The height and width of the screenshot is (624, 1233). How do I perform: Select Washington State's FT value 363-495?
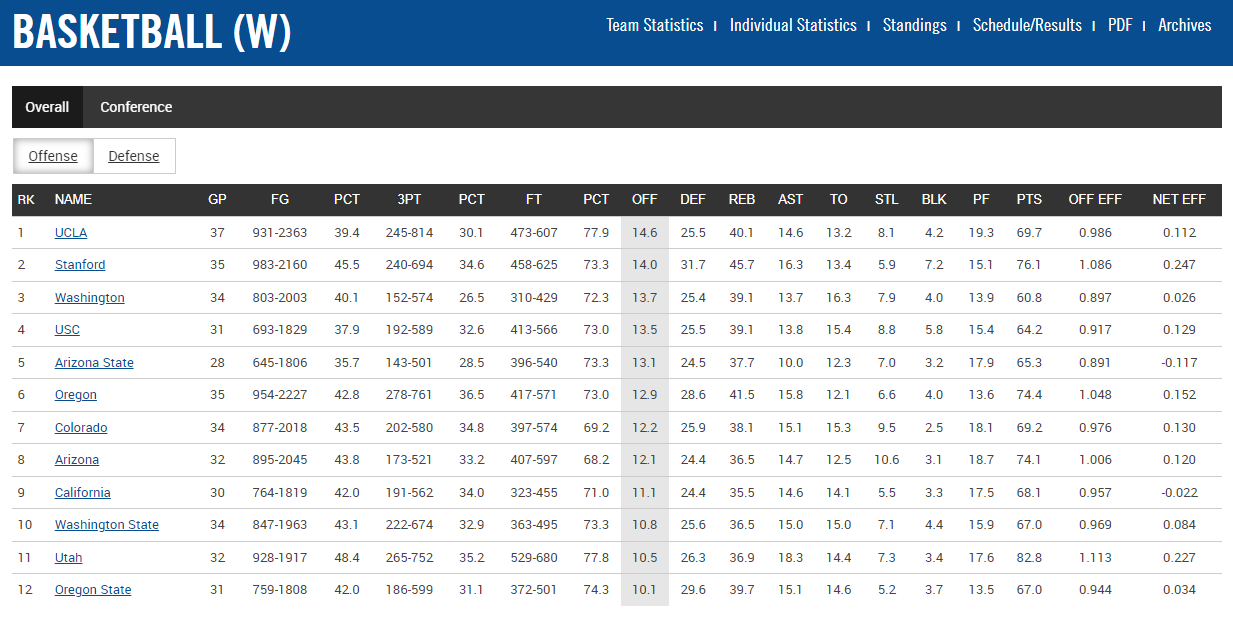tap(534, 525)
